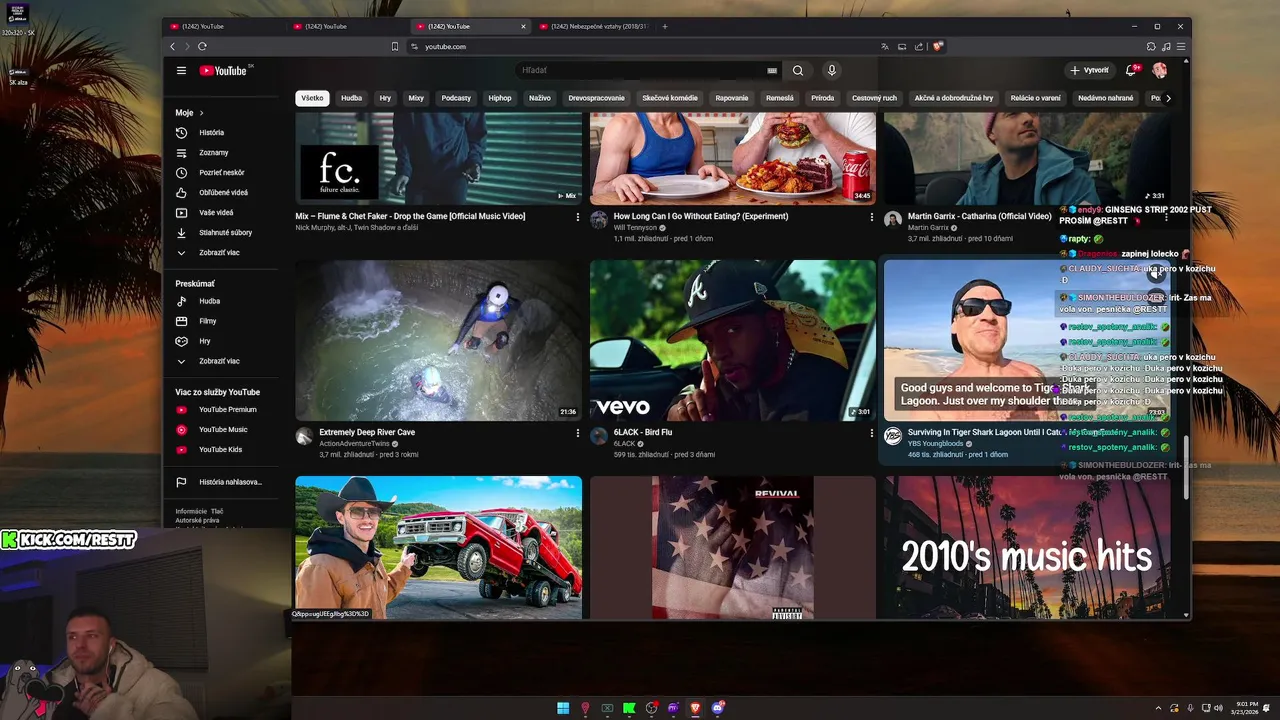Click the Brave shields lion icon
Screen dimensions: 1280x720
click(938, 46)
